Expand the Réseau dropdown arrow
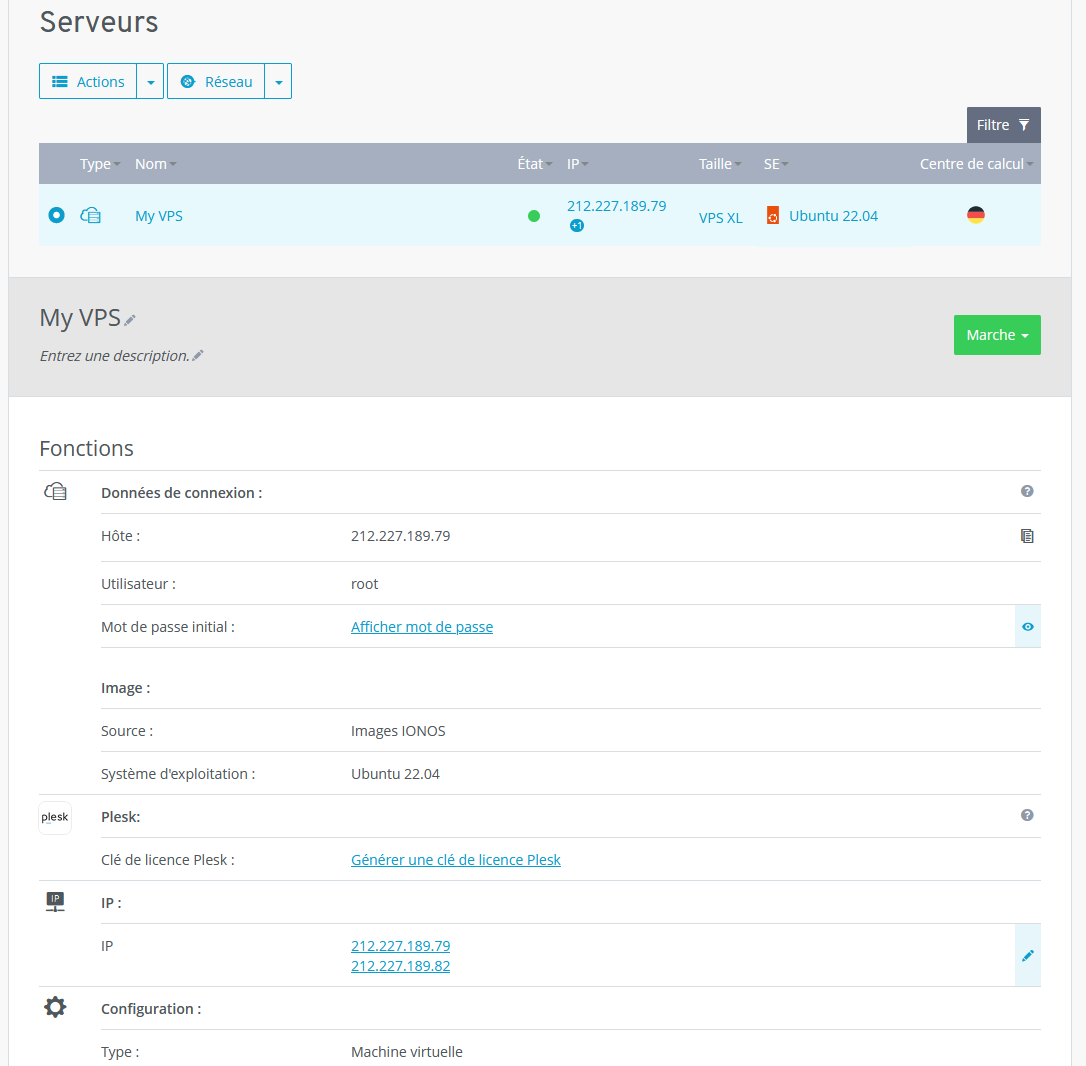1086x1066 pixels. pyautogui.click(x=278, y=81)
